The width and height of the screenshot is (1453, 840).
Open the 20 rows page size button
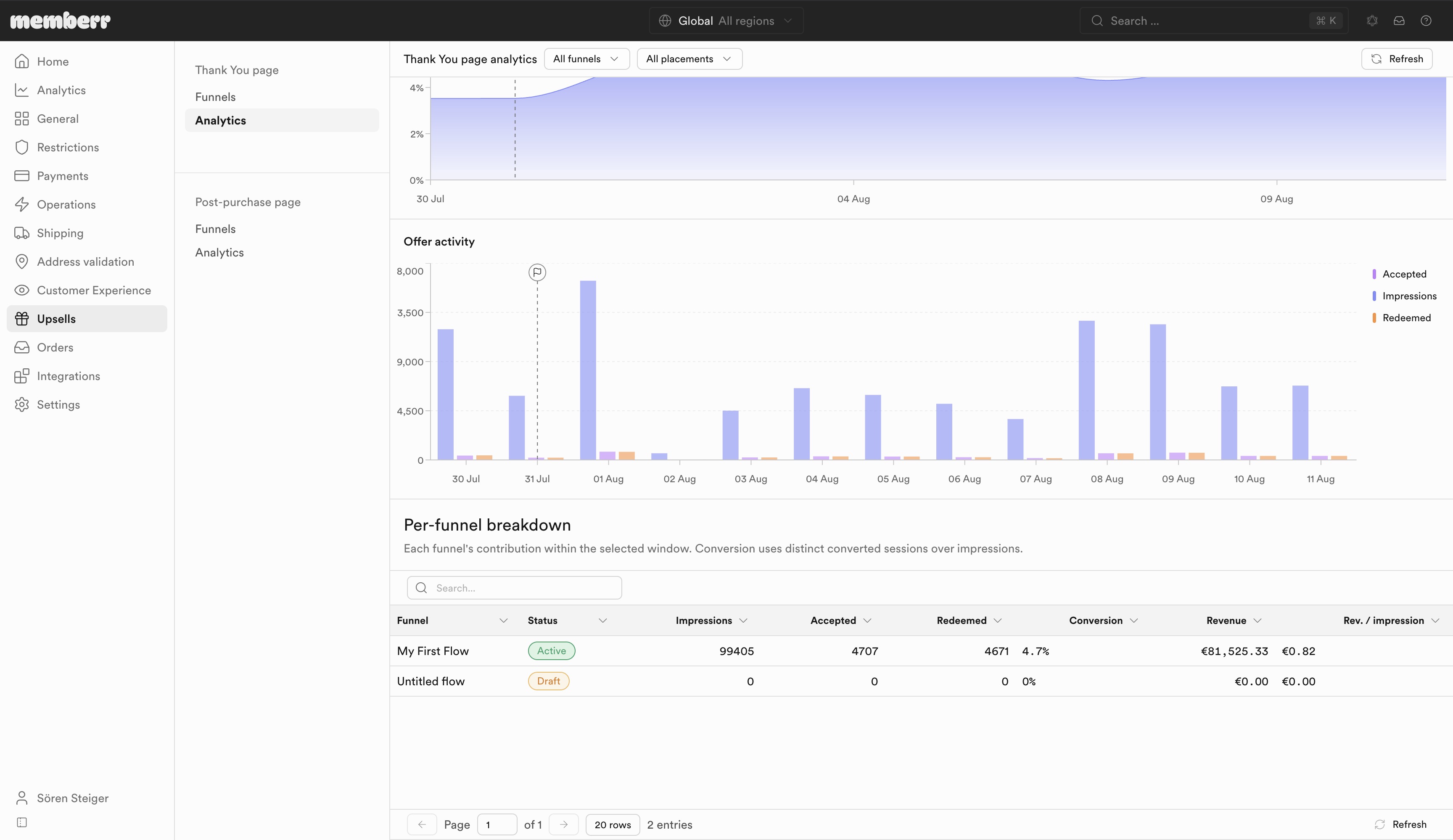(x=613, y=824)
